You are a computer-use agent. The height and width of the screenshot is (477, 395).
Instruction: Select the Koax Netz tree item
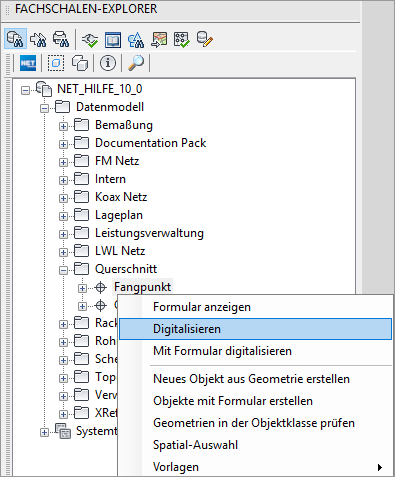pos(121,197)
